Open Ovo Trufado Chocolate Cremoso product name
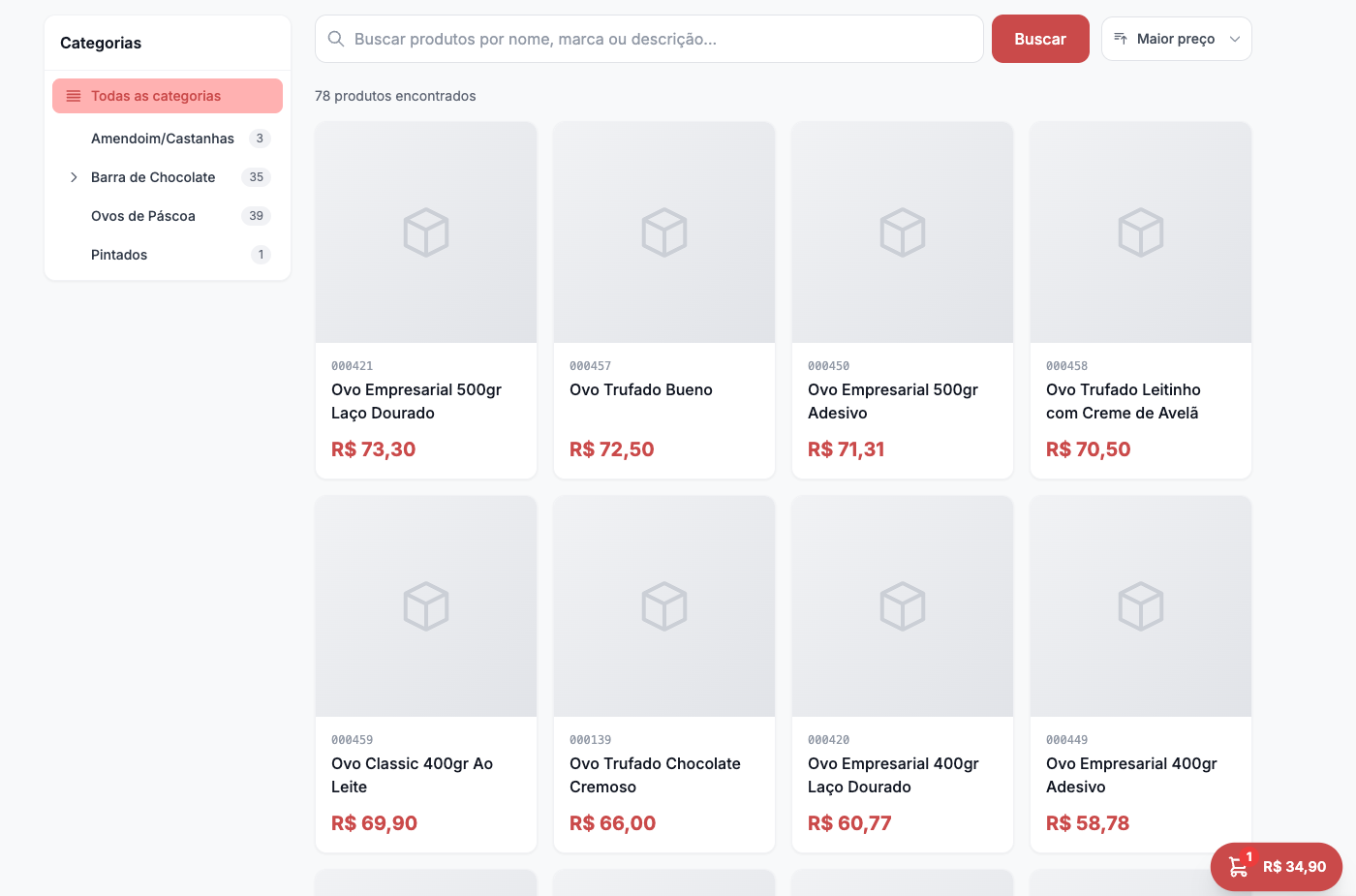The image size is (1356, 896). (655, 775)
